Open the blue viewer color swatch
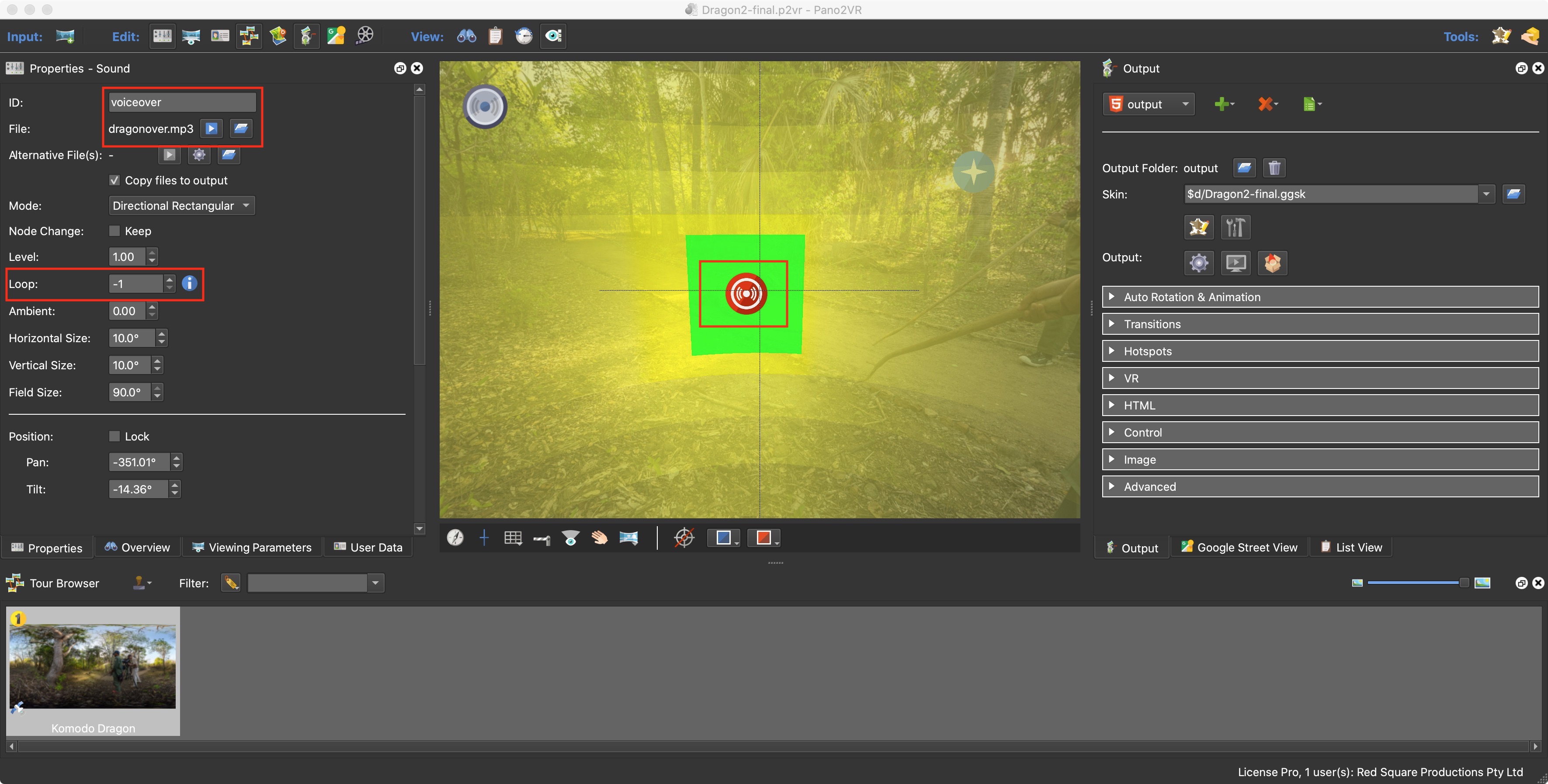The width and height of the screenshot is (1548, 784). [x=724, y=538]
